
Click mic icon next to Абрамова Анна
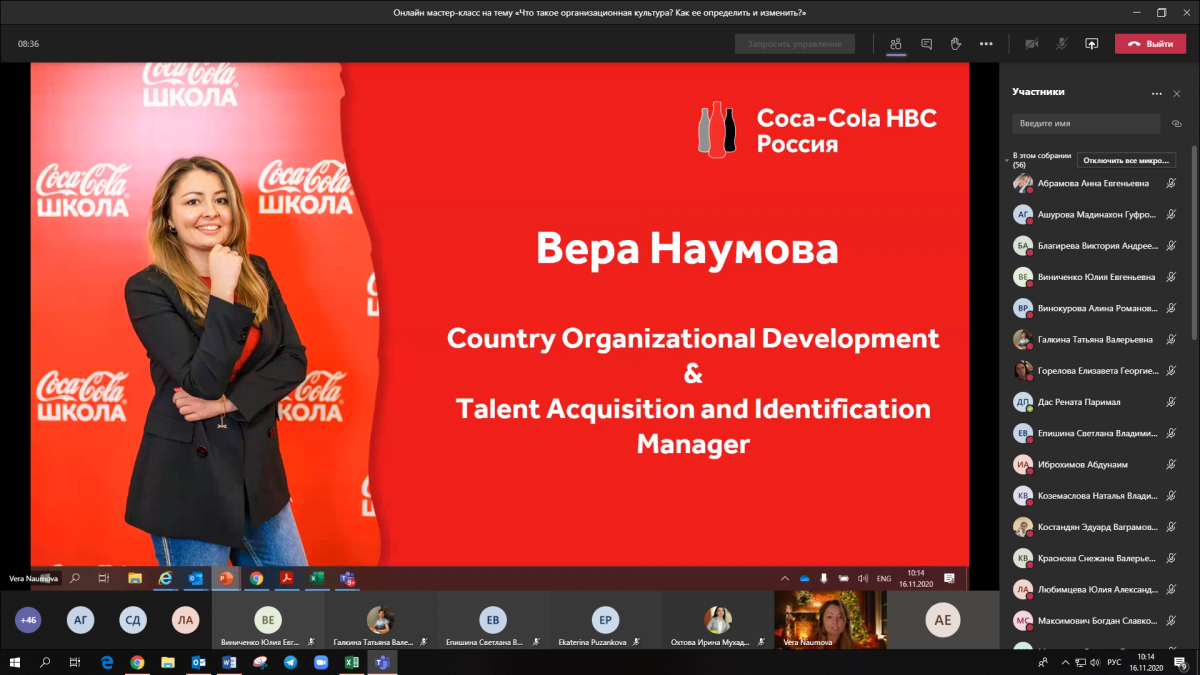tap(1171, 183)
